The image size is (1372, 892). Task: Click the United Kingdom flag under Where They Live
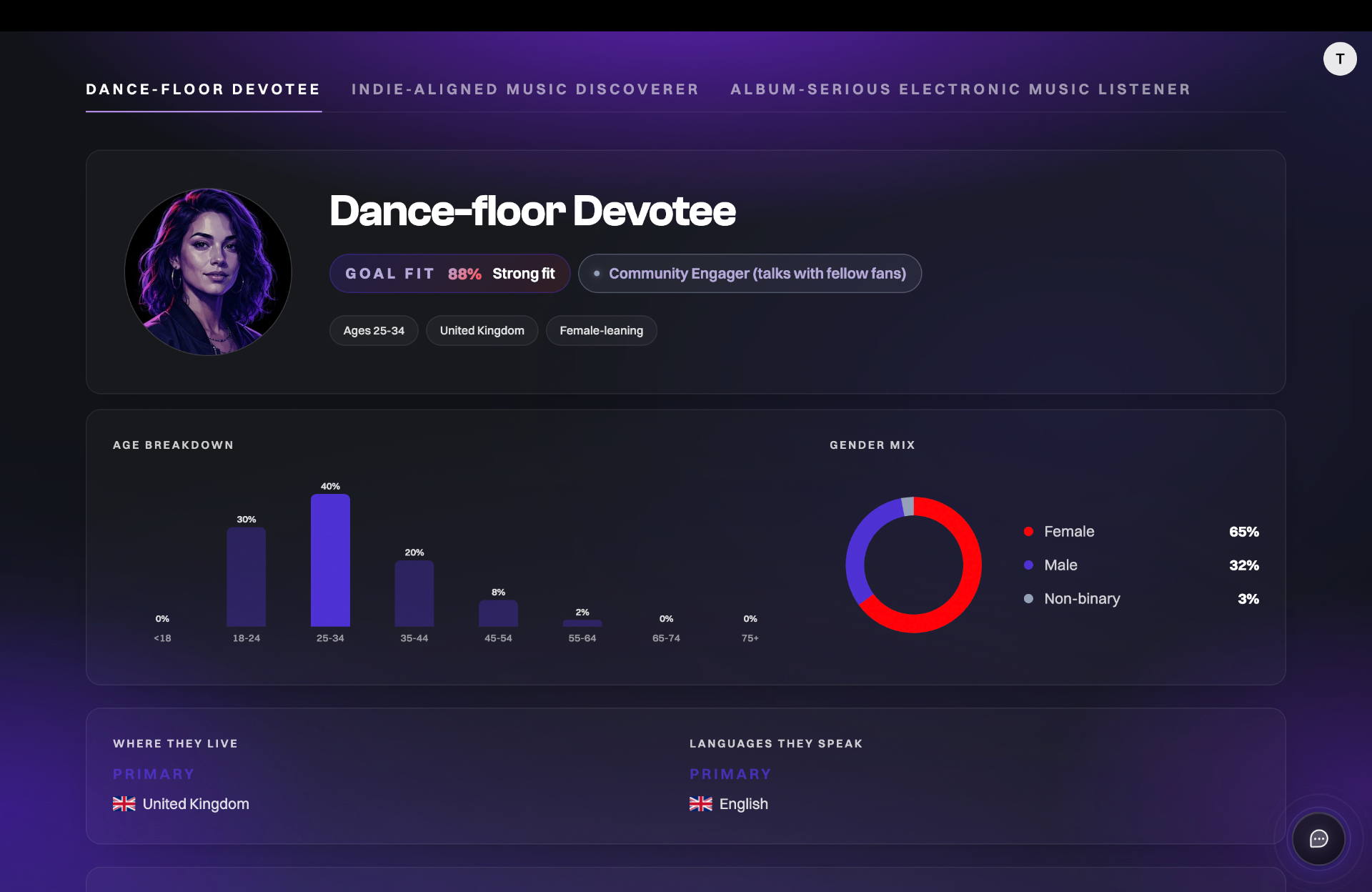pyautogui.click(x=124, y=804)
